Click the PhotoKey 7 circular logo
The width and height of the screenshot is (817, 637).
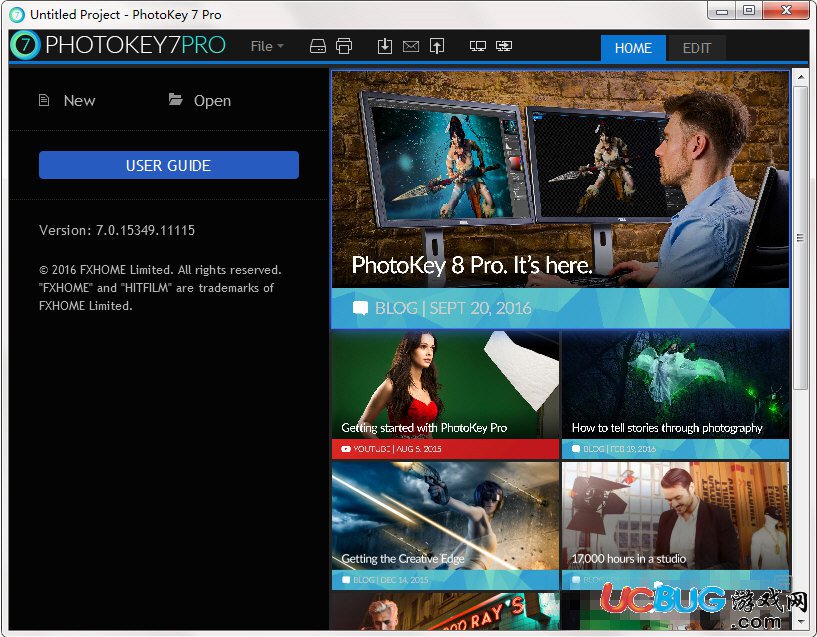24,45
